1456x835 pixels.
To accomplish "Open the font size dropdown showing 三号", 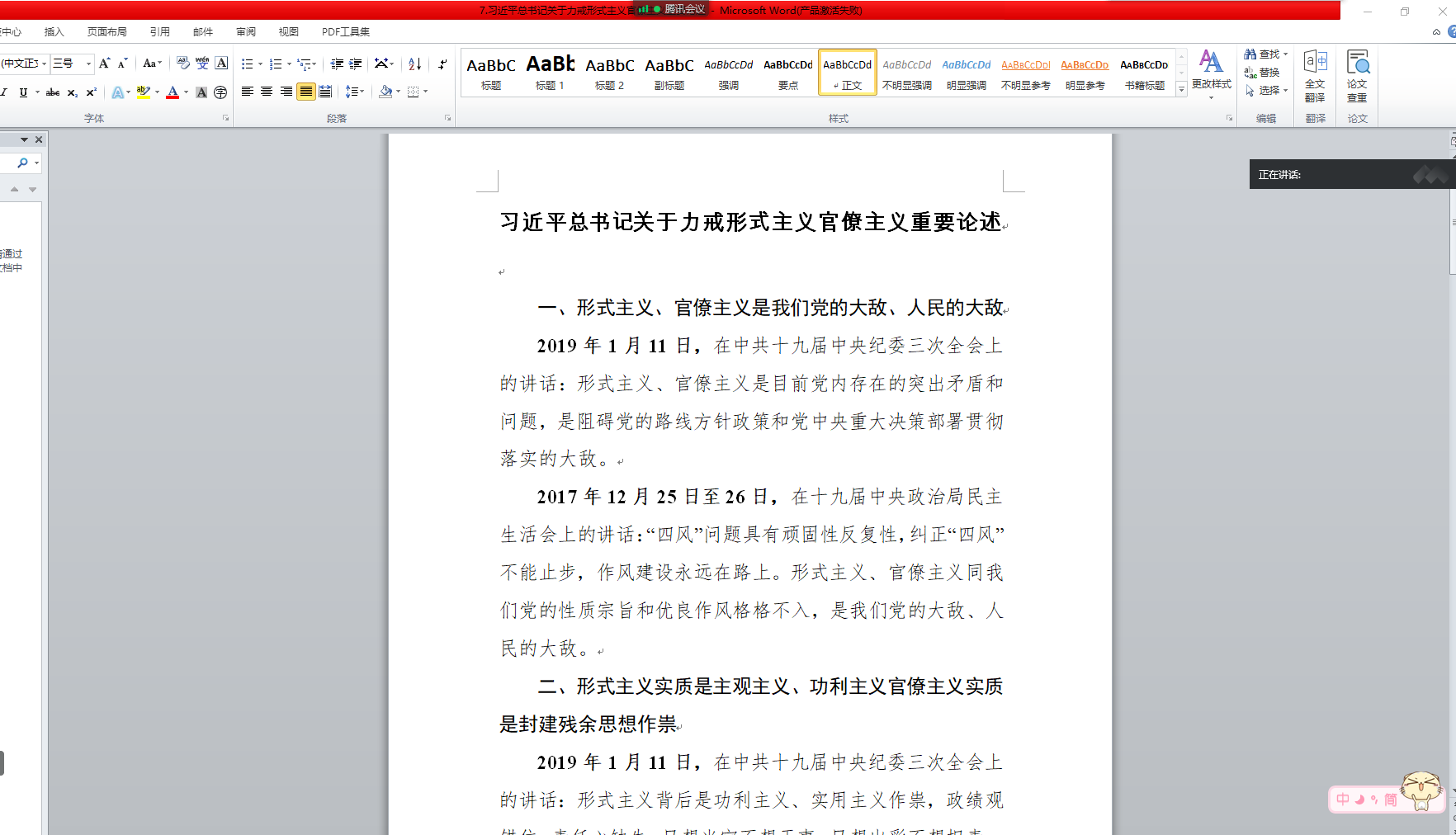I will click(87, 64).
